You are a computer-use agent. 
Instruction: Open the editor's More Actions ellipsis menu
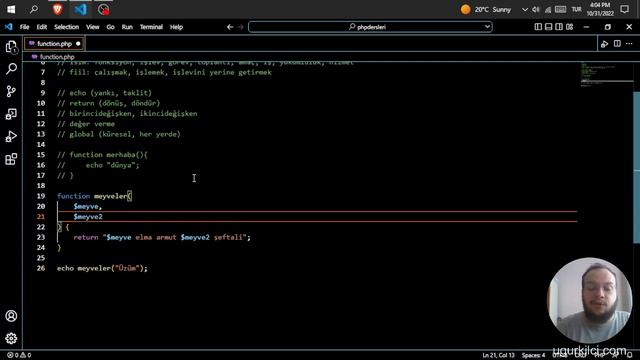(x=629, y=44)
